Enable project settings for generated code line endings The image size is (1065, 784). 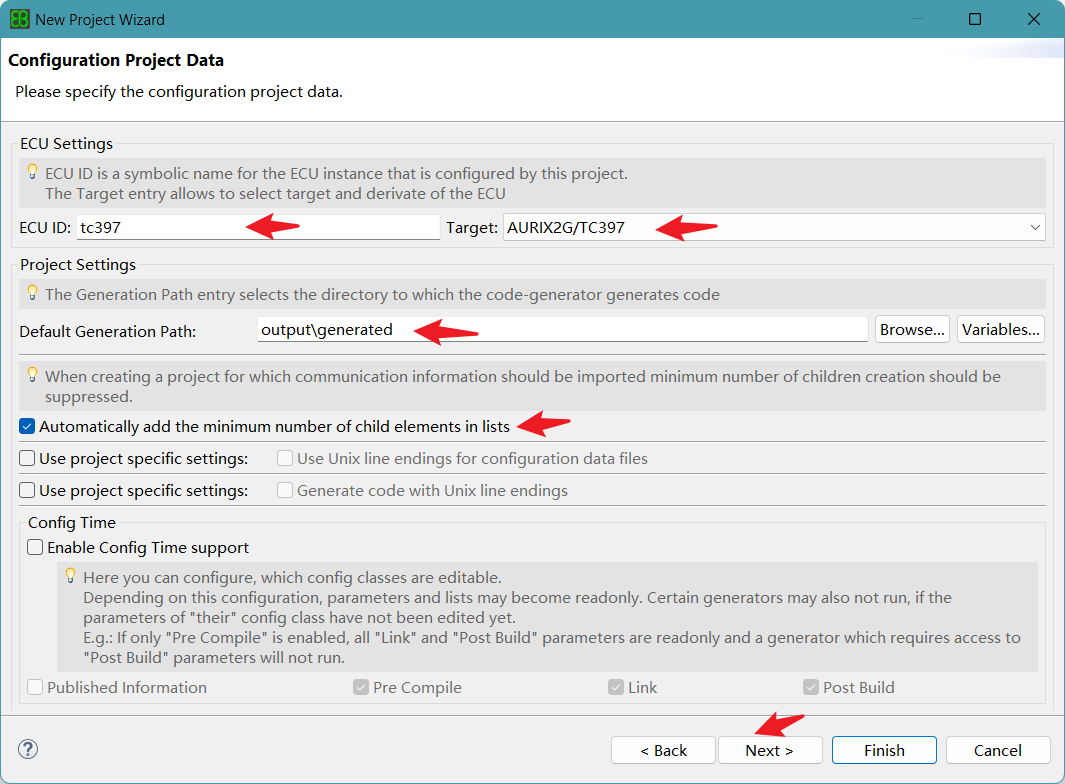(x=27, y=491)
